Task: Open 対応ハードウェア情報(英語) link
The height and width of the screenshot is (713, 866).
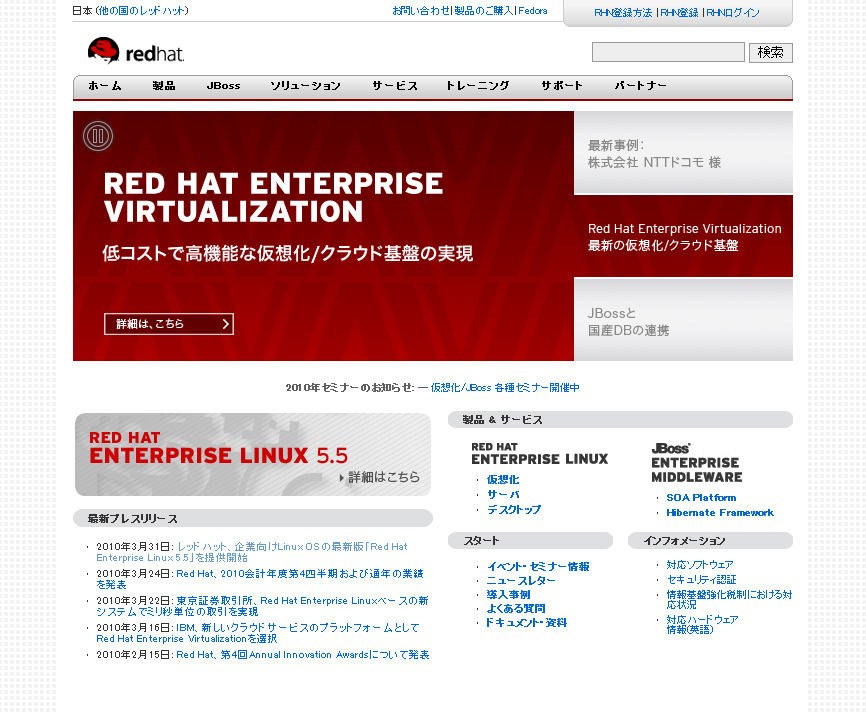Action: 702,625
